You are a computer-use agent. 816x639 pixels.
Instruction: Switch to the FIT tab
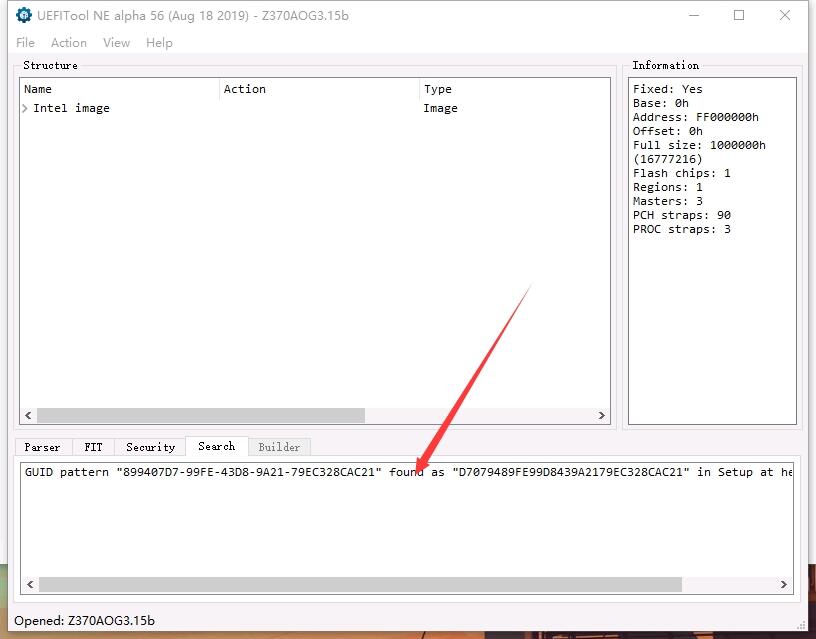[x=94, y=447]
